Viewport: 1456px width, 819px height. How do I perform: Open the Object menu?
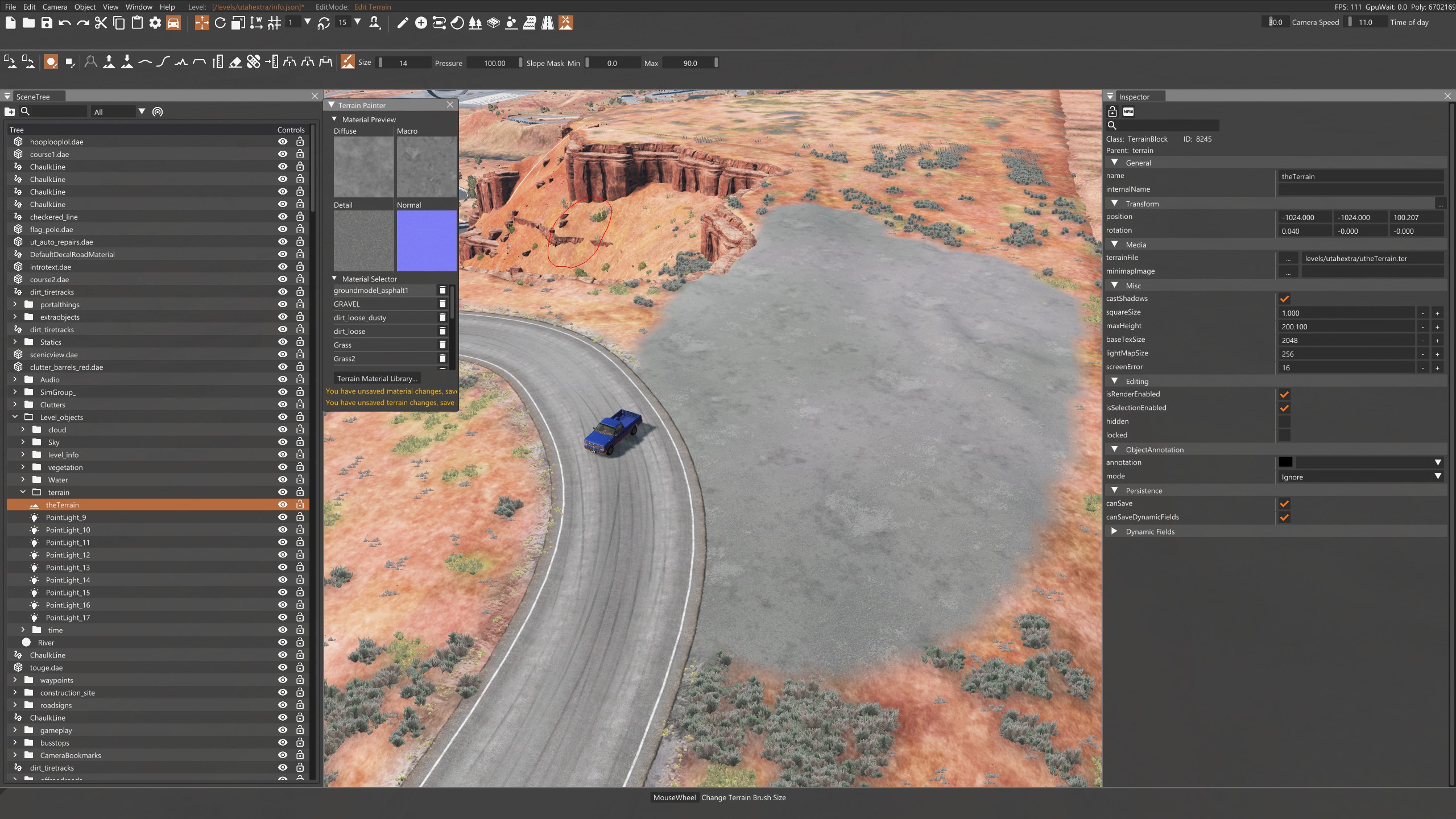click(85, 7)
